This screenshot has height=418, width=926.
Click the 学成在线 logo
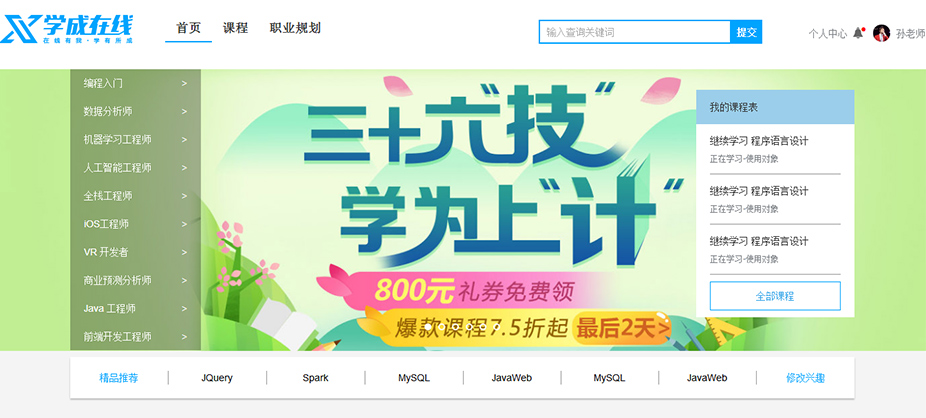point(67,30)
